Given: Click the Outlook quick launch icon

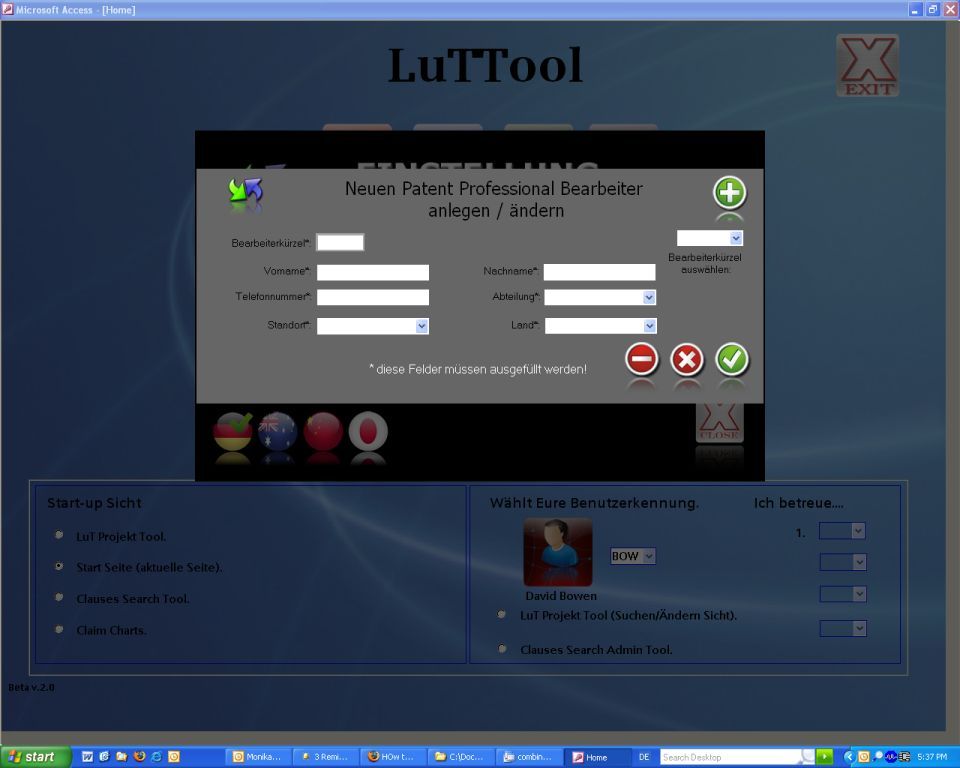Looking at the screenshot, I should pos(174,757).
